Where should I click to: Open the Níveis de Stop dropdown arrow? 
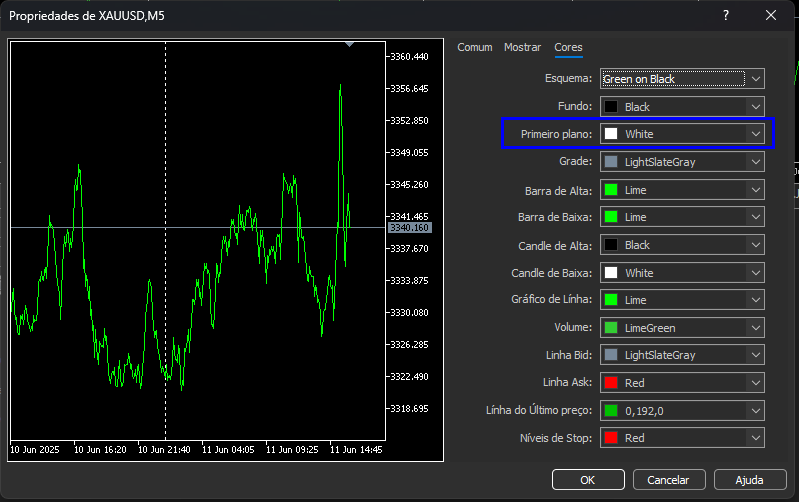(756, 438)
